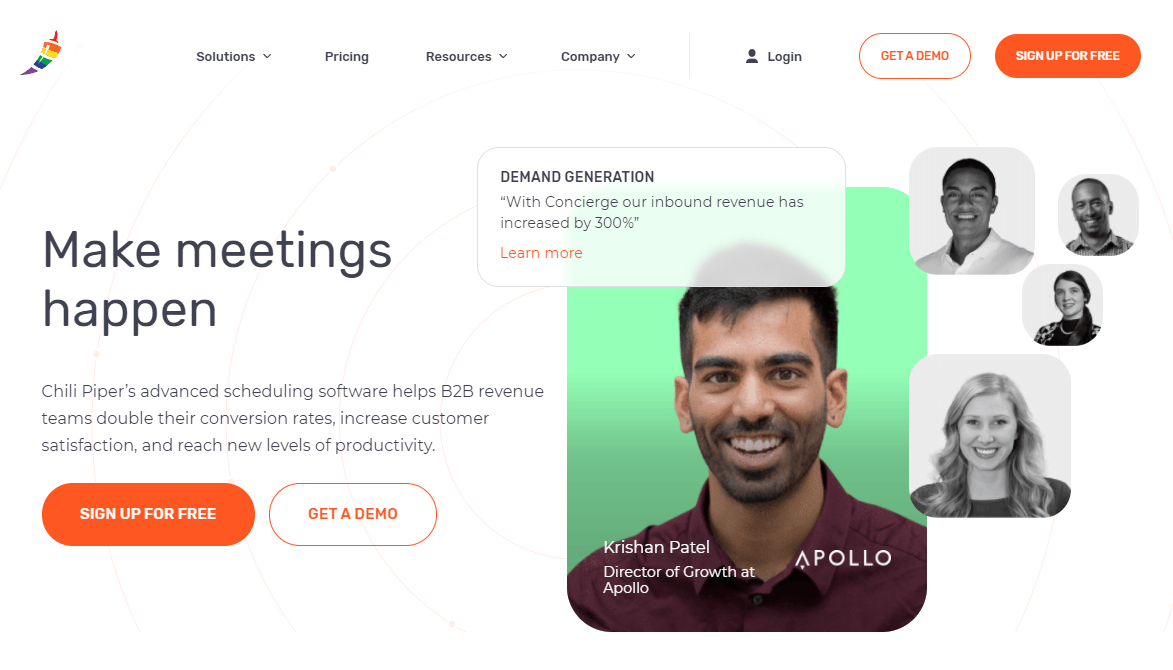Click the Apollo logo on the testimonial card
Viewport: 1173px width, 670px height.
pyautogui.click(x=843, y=559)
